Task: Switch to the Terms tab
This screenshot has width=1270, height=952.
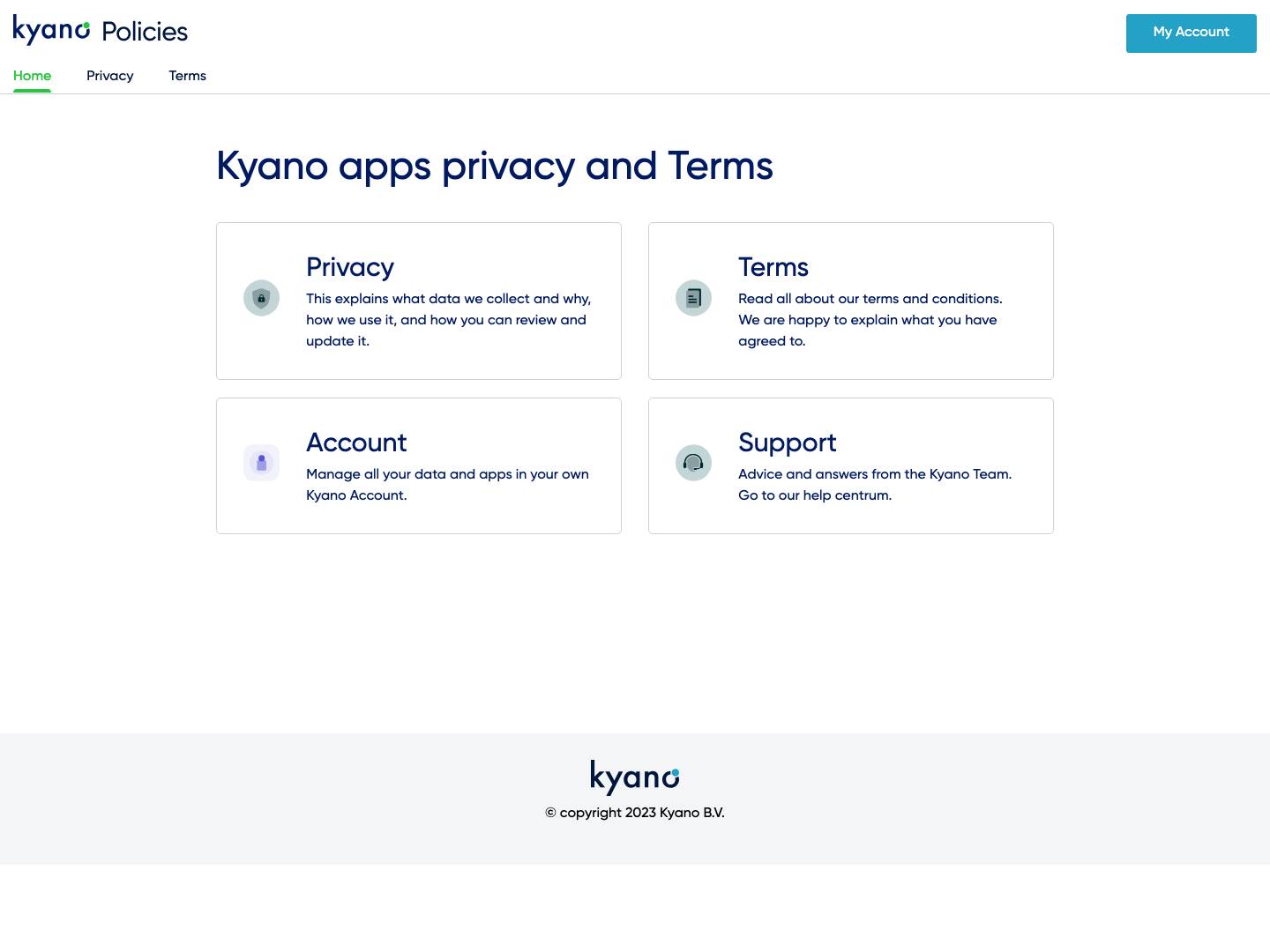Action: 187,76
